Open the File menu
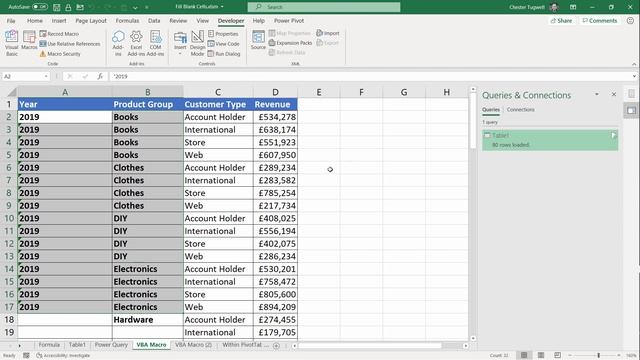The image size is (640, 360). pos(11,20)
